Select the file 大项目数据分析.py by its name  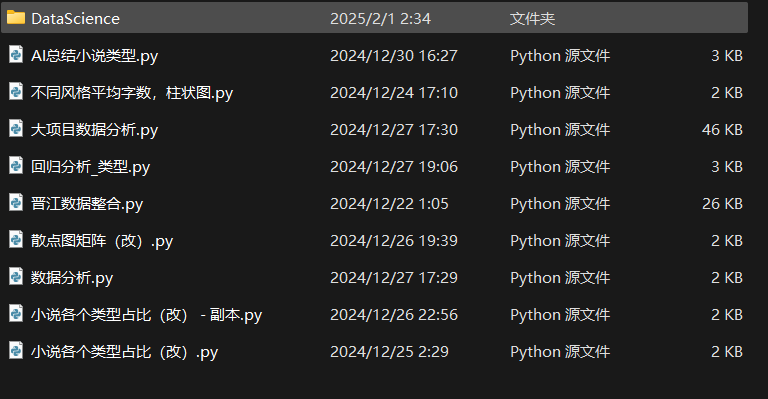[x=95, y=130]
